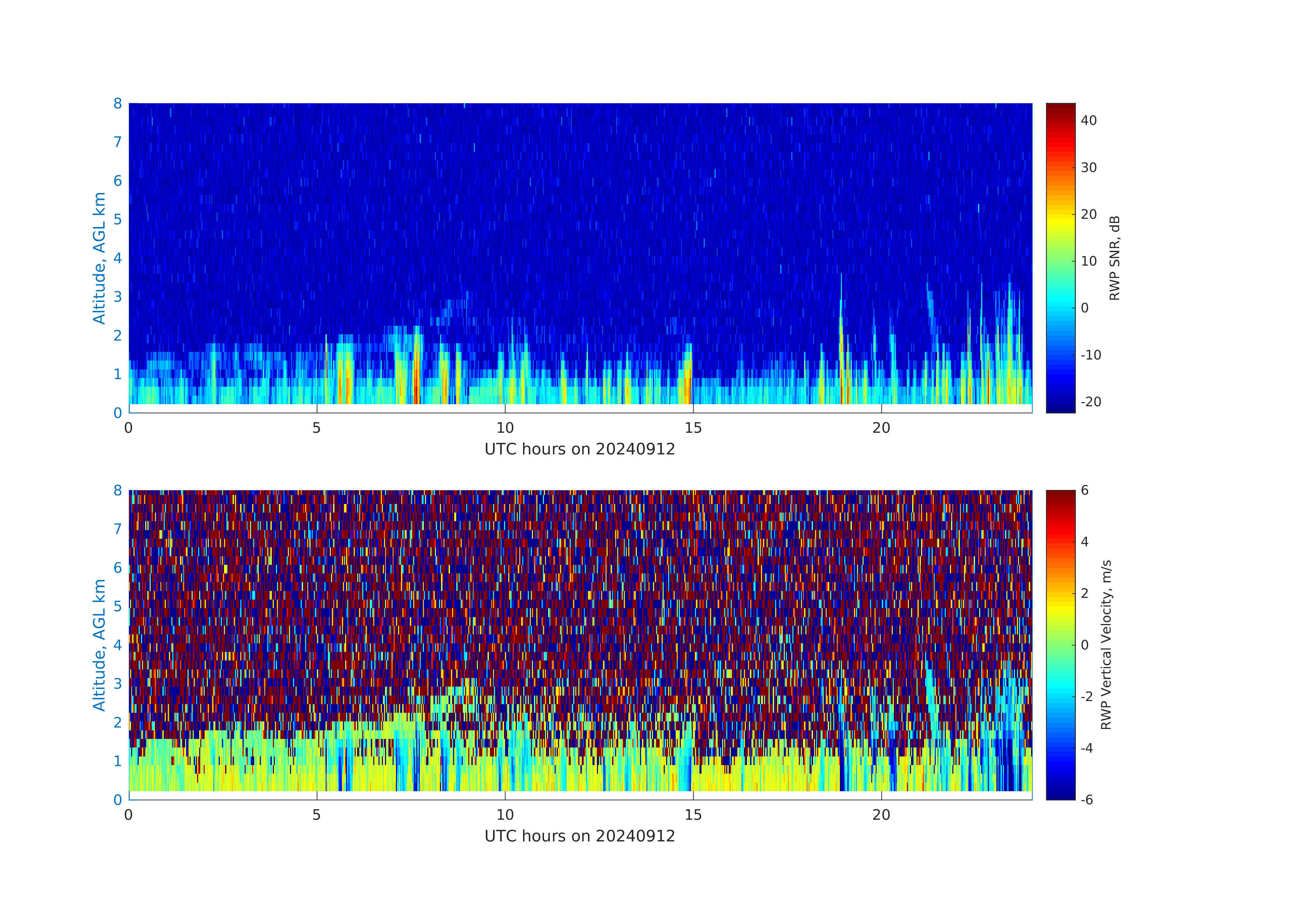Click the -20 tick on the SNR colorbar
The width and height of the screenshot is (1316, 903).
(x=1091, y=402)
